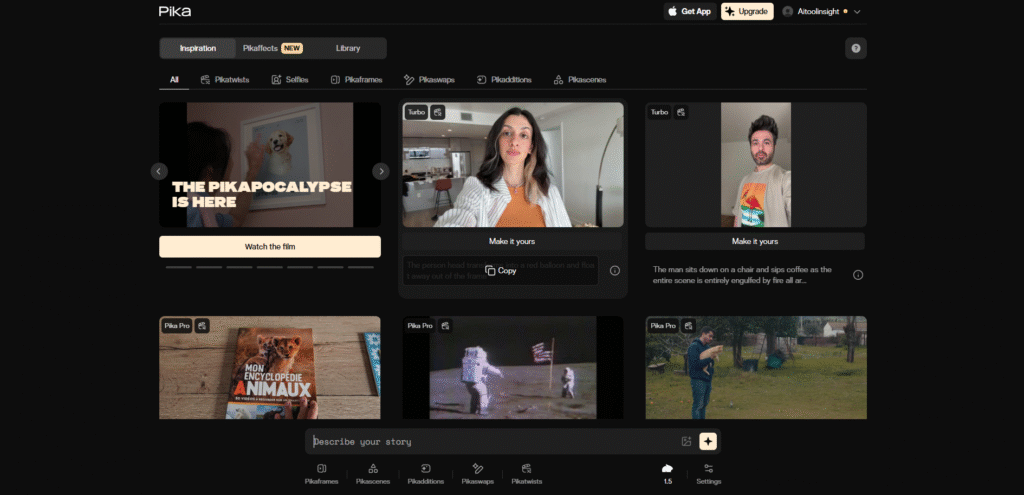Open the woman selfie Turbo video

(513, 165)
